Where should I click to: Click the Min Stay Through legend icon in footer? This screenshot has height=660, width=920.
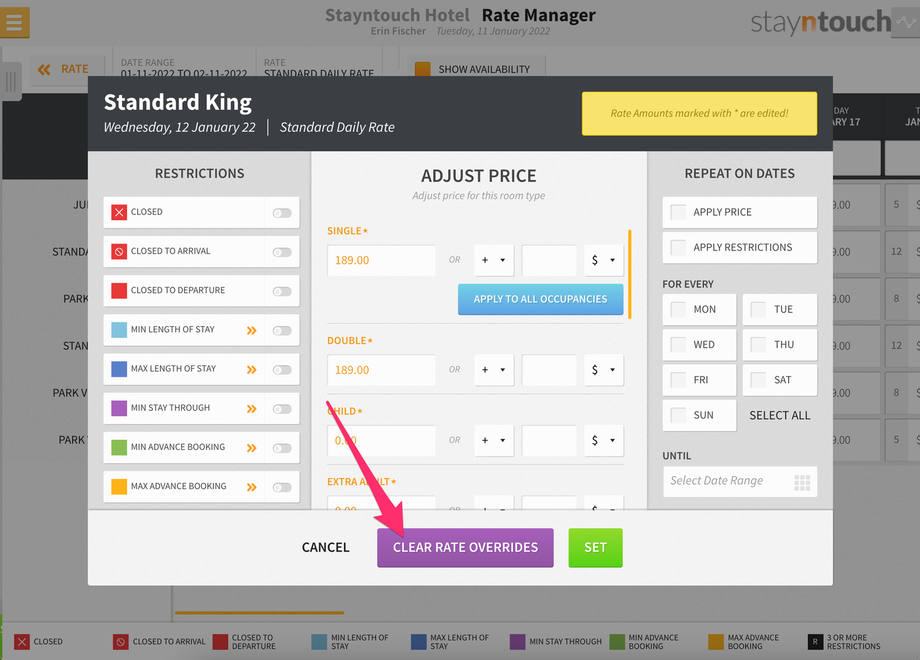coord(518,642)
